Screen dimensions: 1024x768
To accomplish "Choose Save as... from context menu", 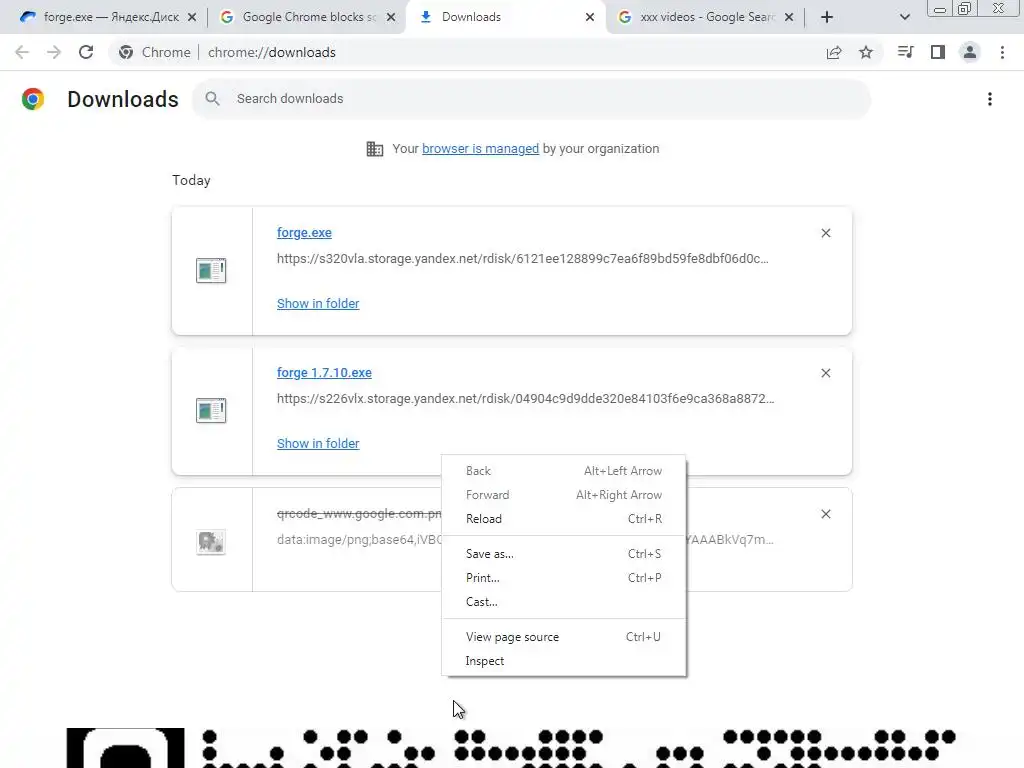I will (564, 554).
